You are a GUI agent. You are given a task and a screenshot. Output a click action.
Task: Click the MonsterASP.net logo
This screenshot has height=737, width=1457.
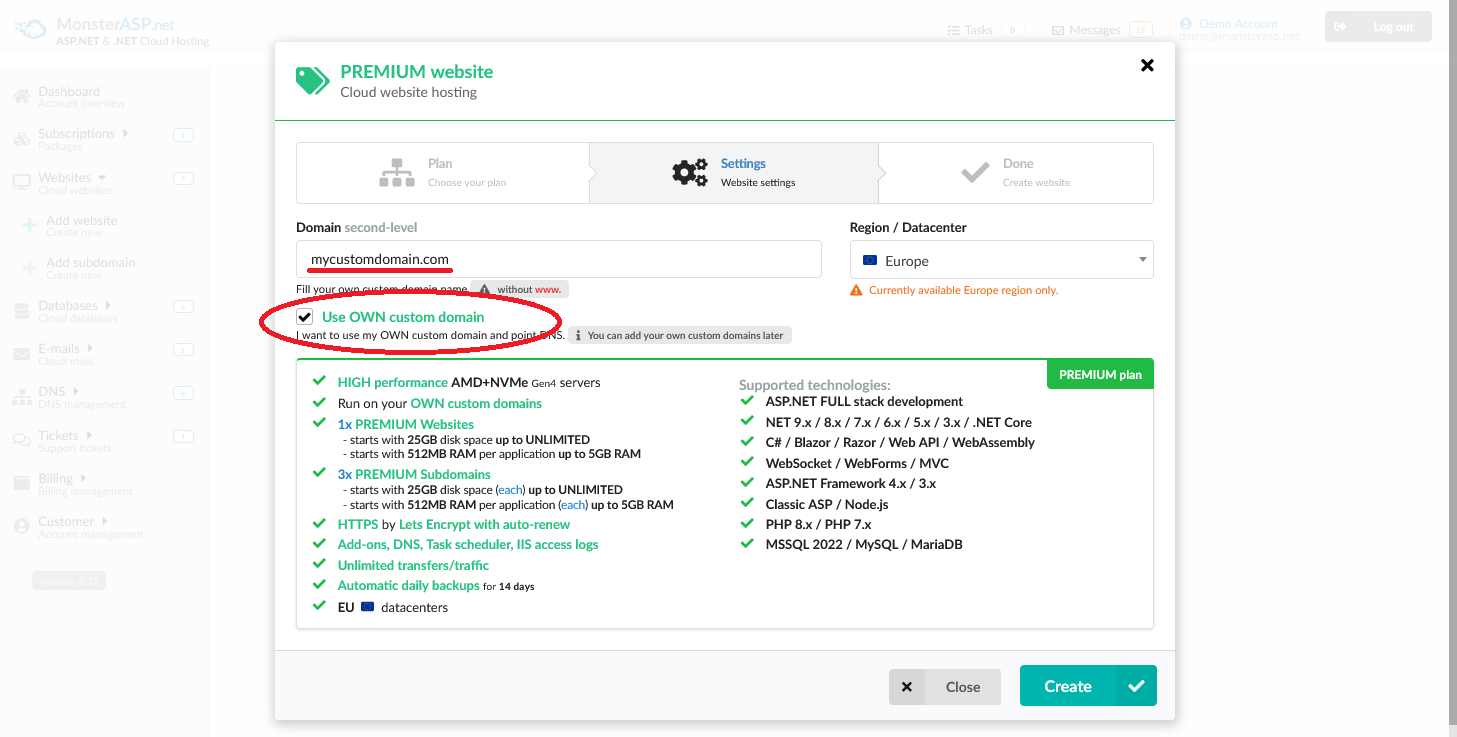pyautogui.click(x=112, y=30)
